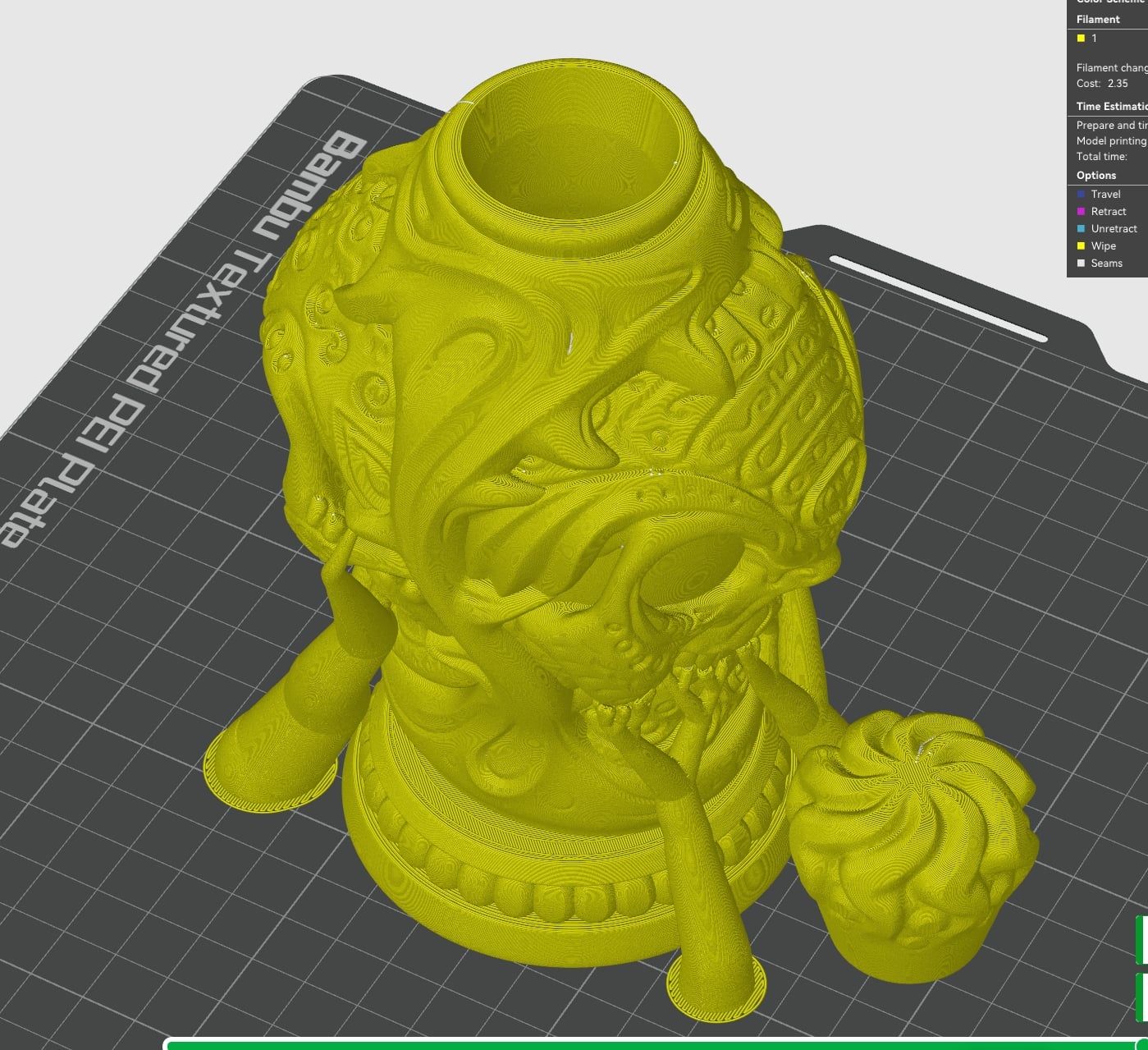Image resolution: width=1148 pixels, height=1050 pixels.
Task: Click the Total time label
Action: tap(1102, 157)
